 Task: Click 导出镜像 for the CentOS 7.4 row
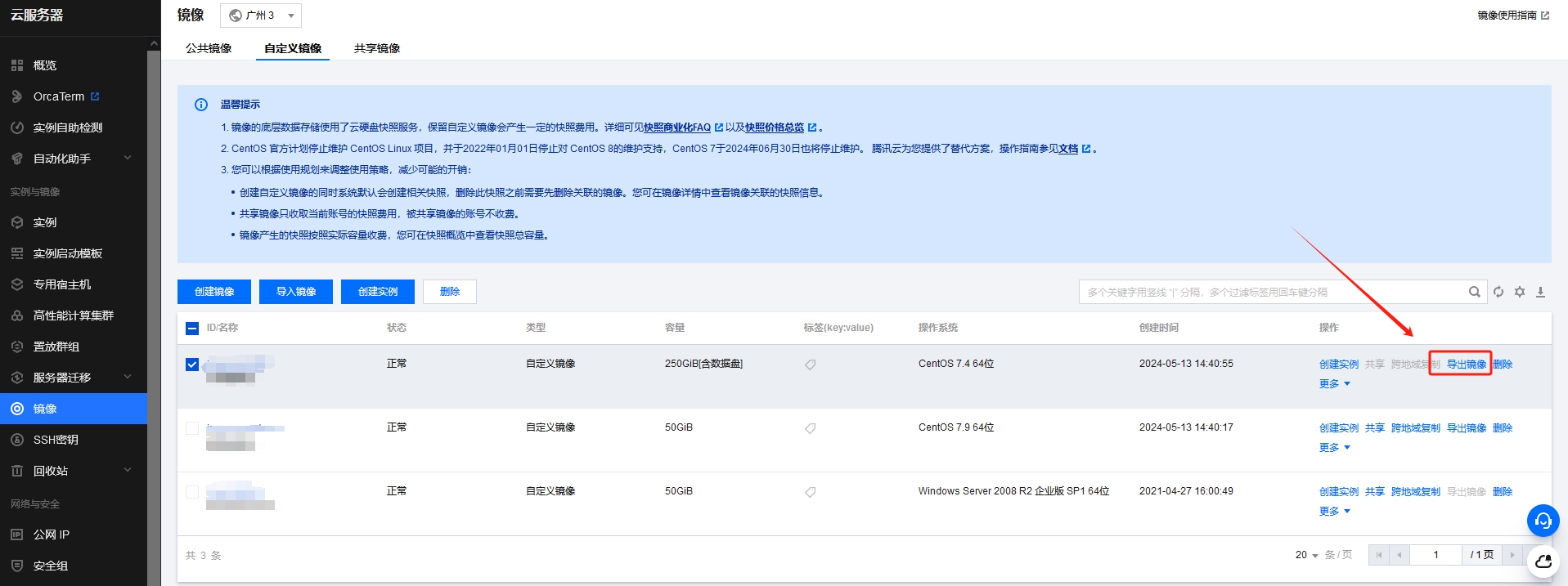click(1467, 365)
